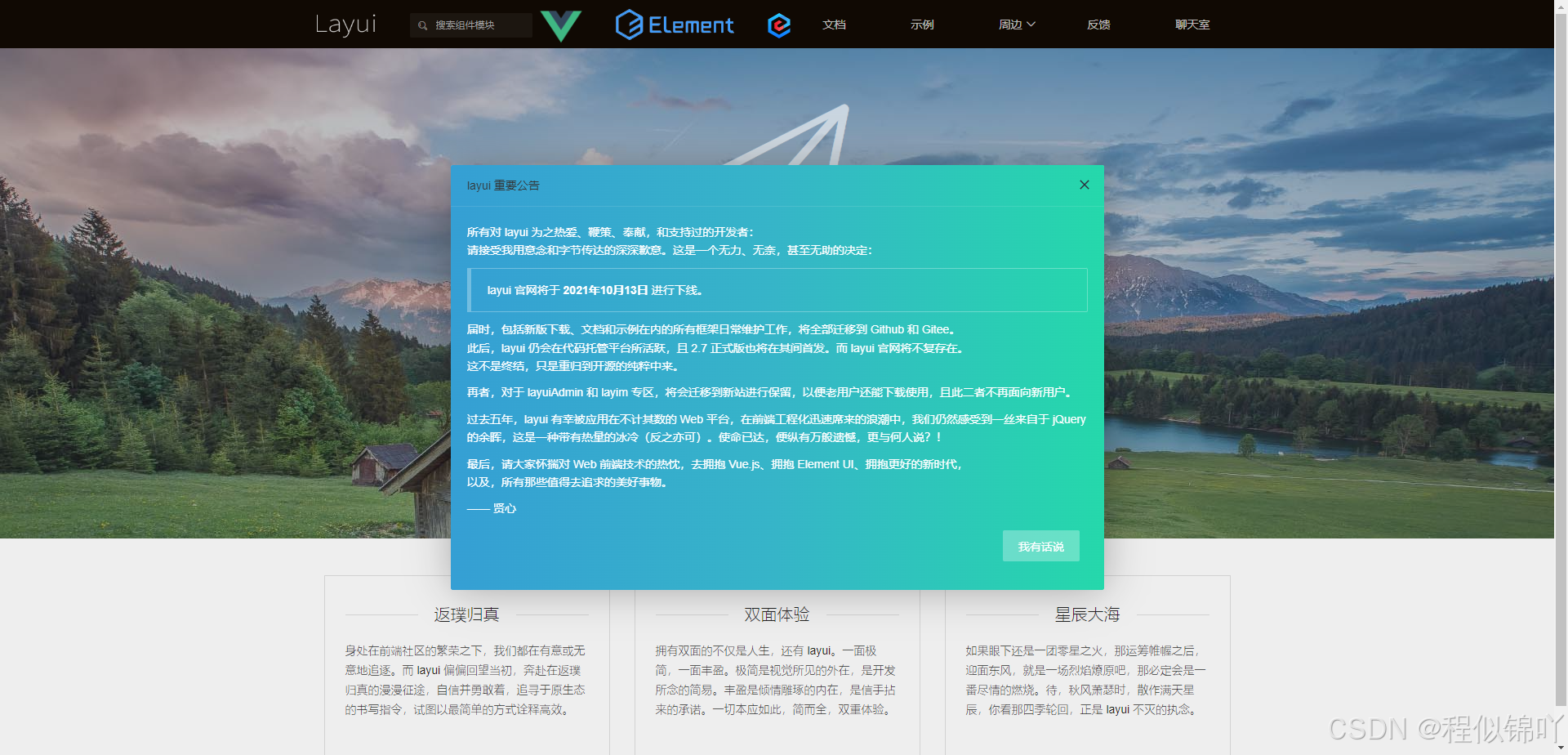Click the 我有话说 button

[1041, 546]
